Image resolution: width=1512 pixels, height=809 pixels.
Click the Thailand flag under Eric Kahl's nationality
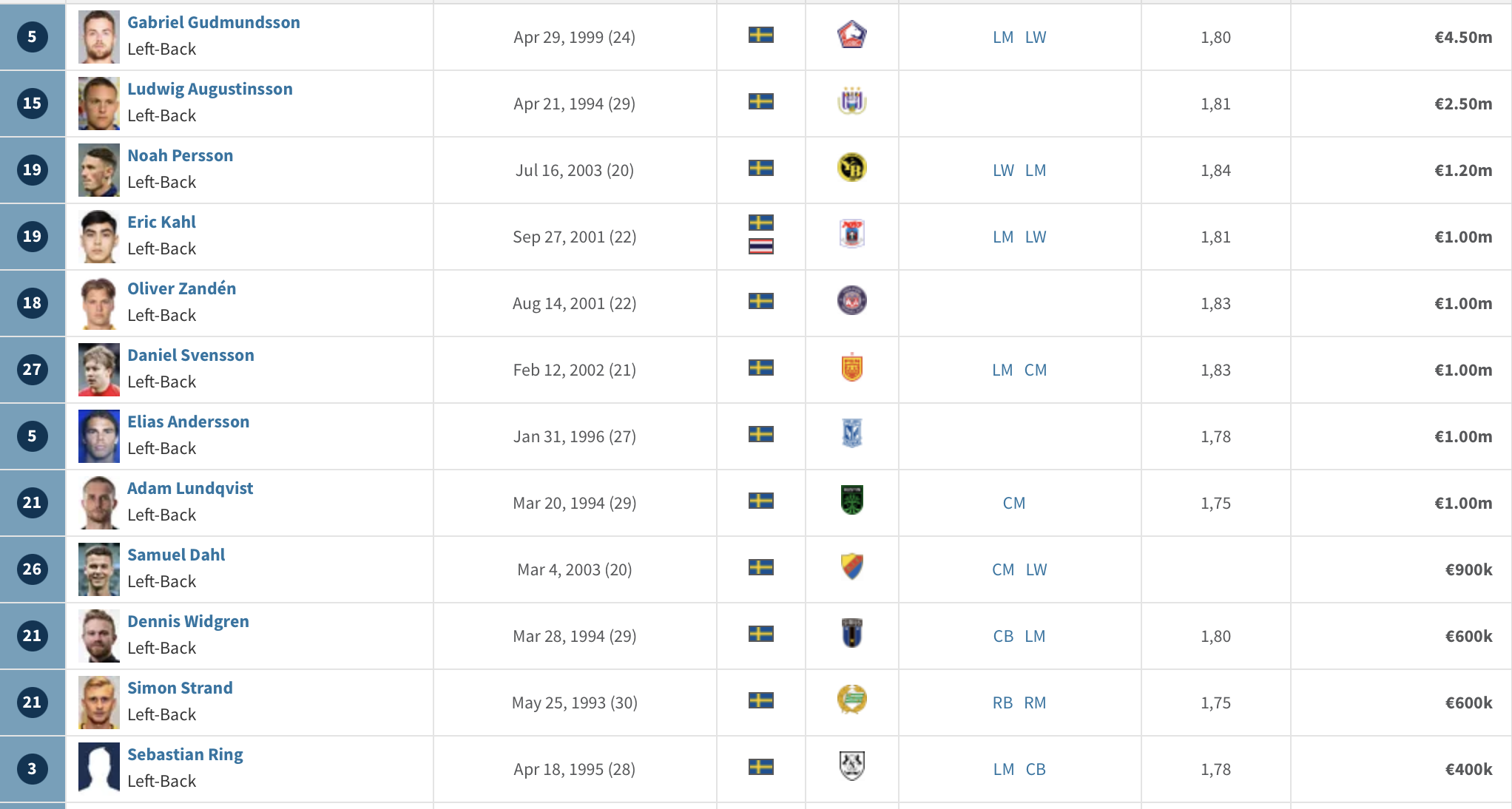760,247
